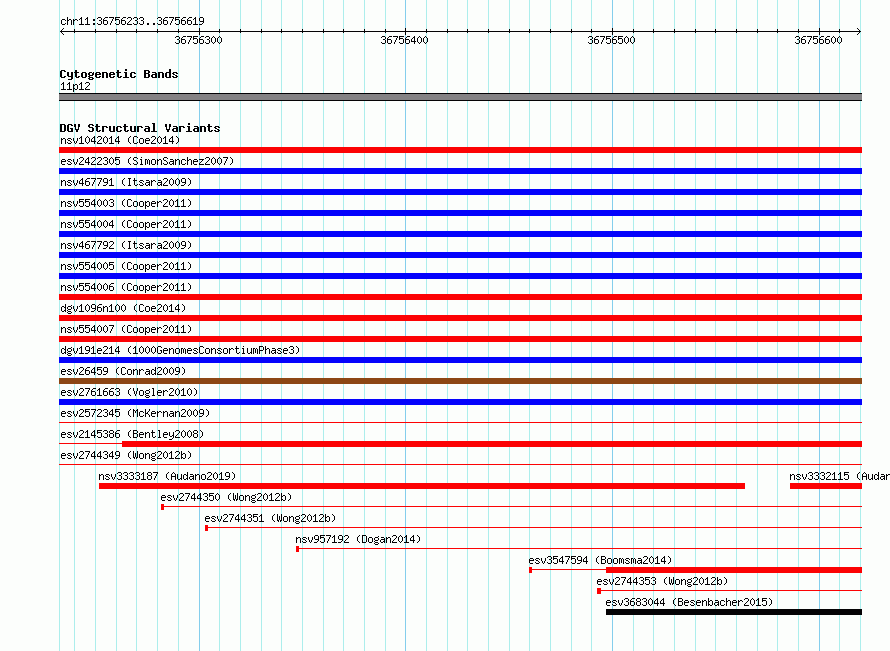The height and width of the screenshot is (651, 890).
Task: Click the gray 11p12 cytogenetic band bar
Action: 460,97
